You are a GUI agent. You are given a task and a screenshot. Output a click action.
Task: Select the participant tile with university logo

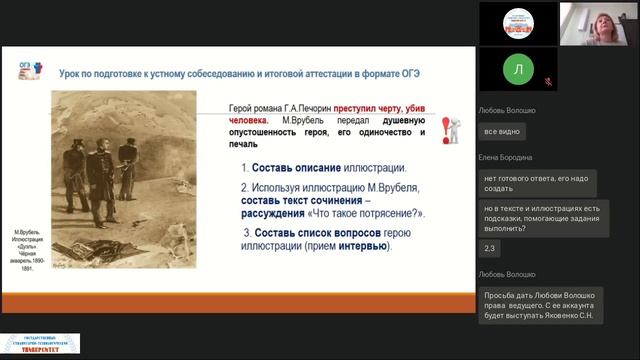(518, 23)
